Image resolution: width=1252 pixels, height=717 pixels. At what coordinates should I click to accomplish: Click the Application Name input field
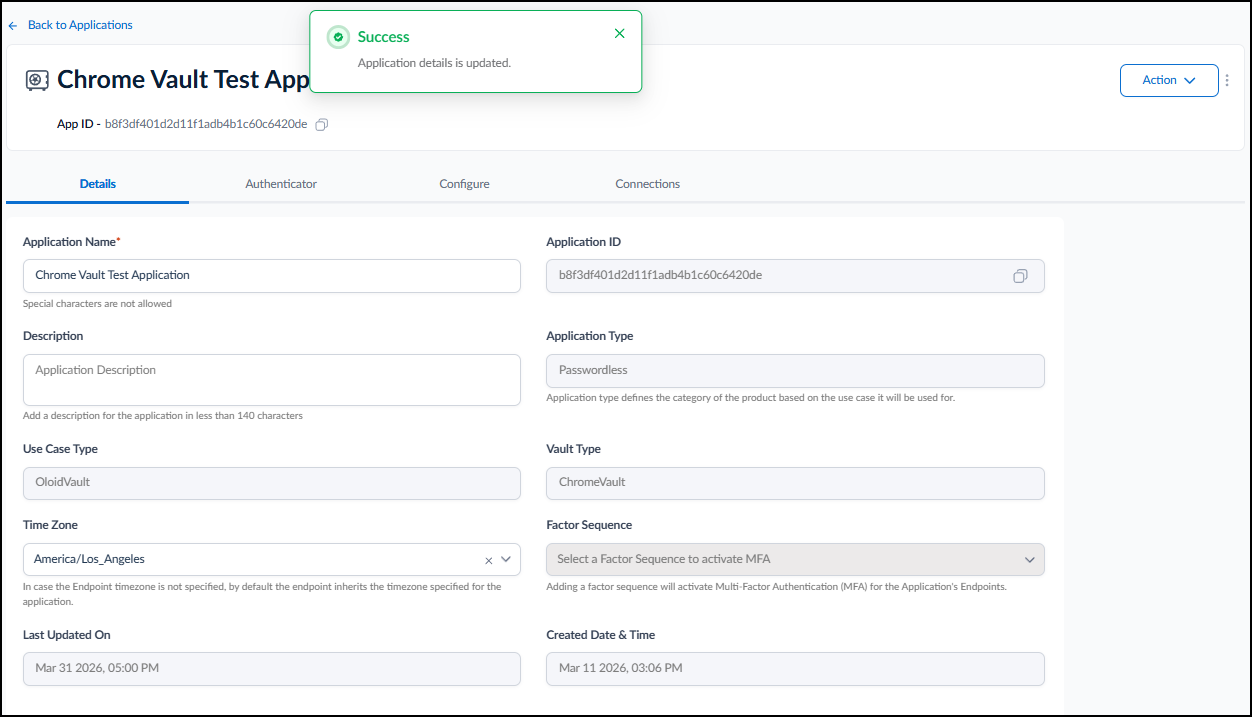[271, 276]
